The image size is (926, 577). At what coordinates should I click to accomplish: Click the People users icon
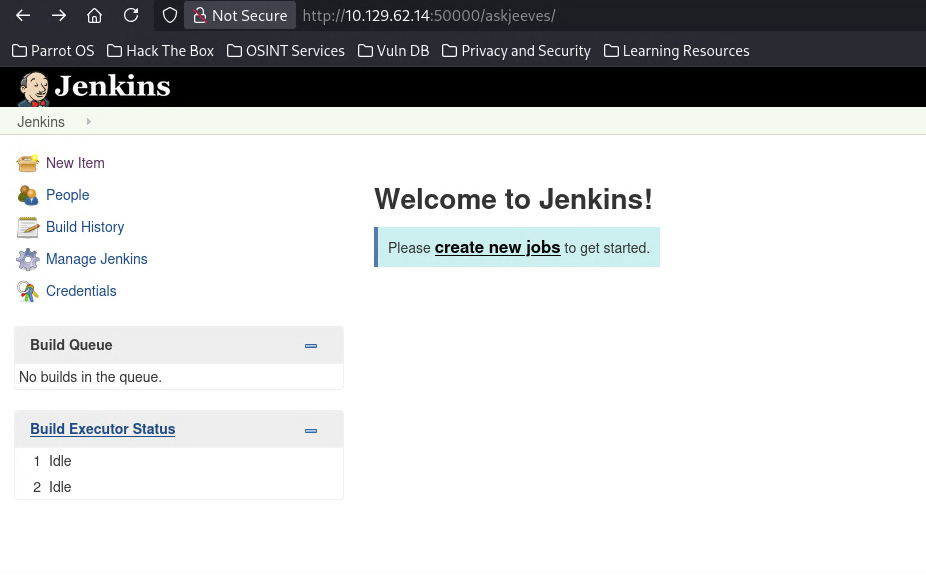(27, 195)
